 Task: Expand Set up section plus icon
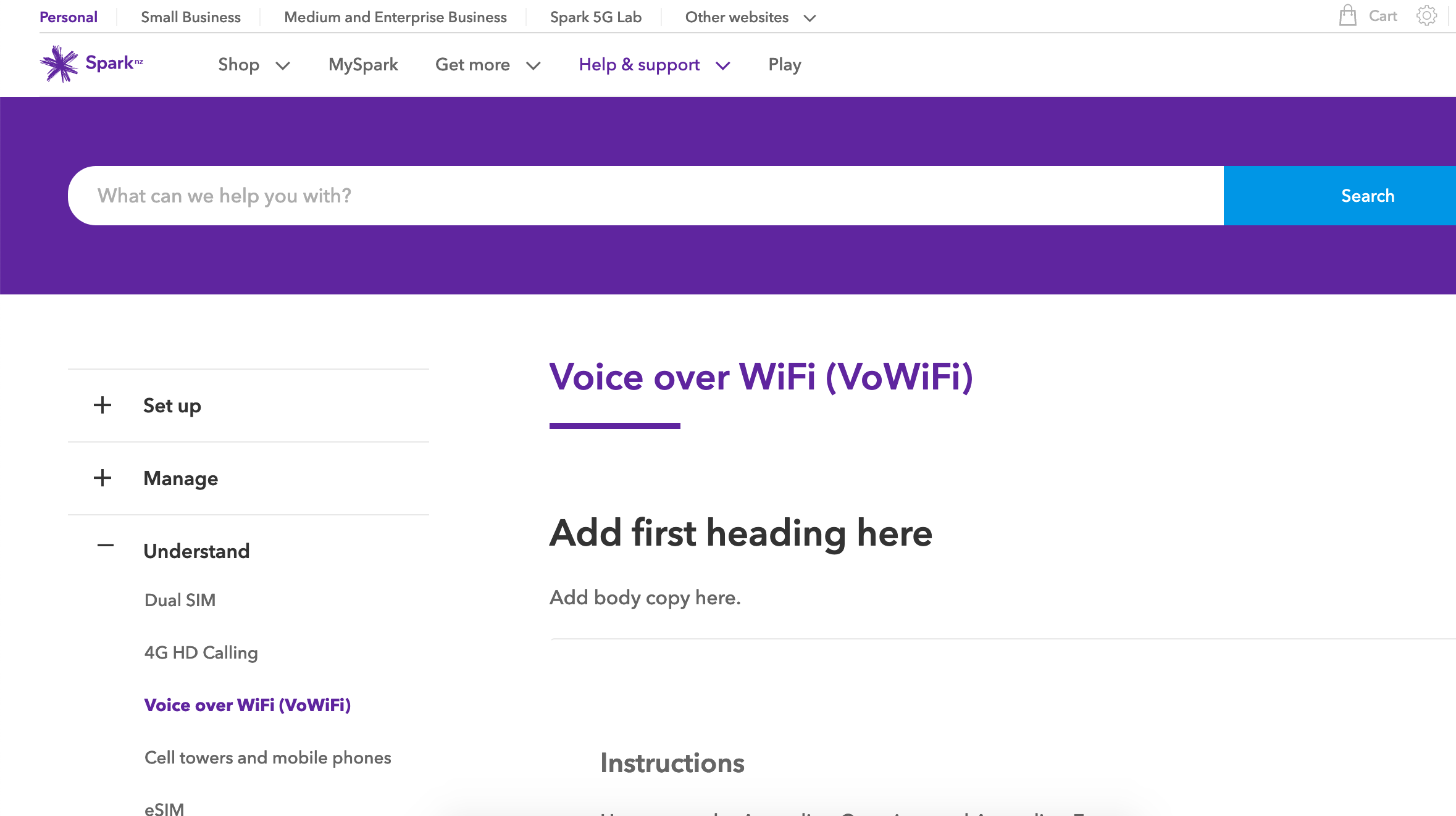[103, 406]
